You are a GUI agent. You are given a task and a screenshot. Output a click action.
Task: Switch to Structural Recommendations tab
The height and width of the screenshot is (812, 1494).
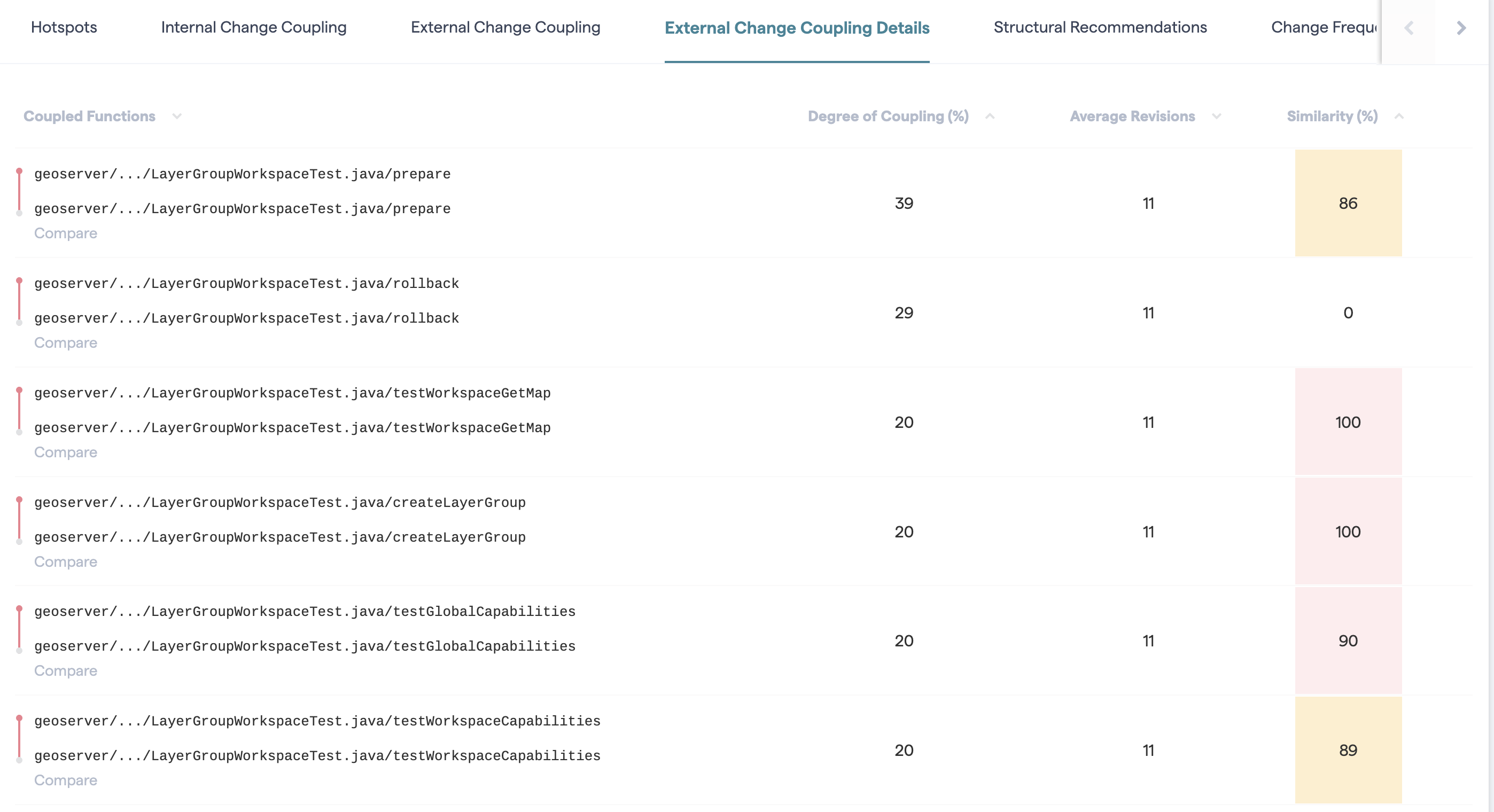pos(1100,27)
